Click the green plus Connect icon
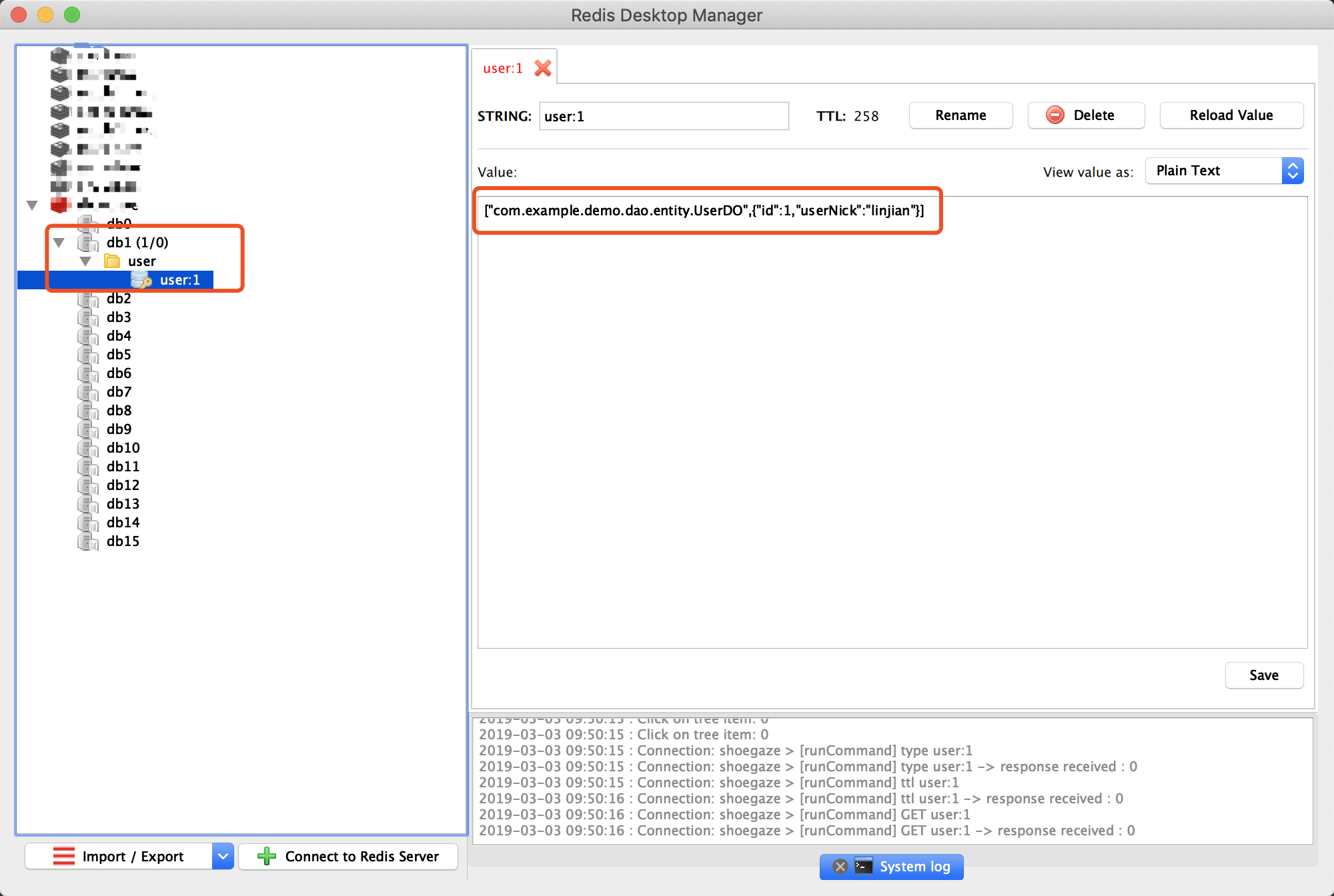This screenshot has width=1334, height=896. [267, 856]
